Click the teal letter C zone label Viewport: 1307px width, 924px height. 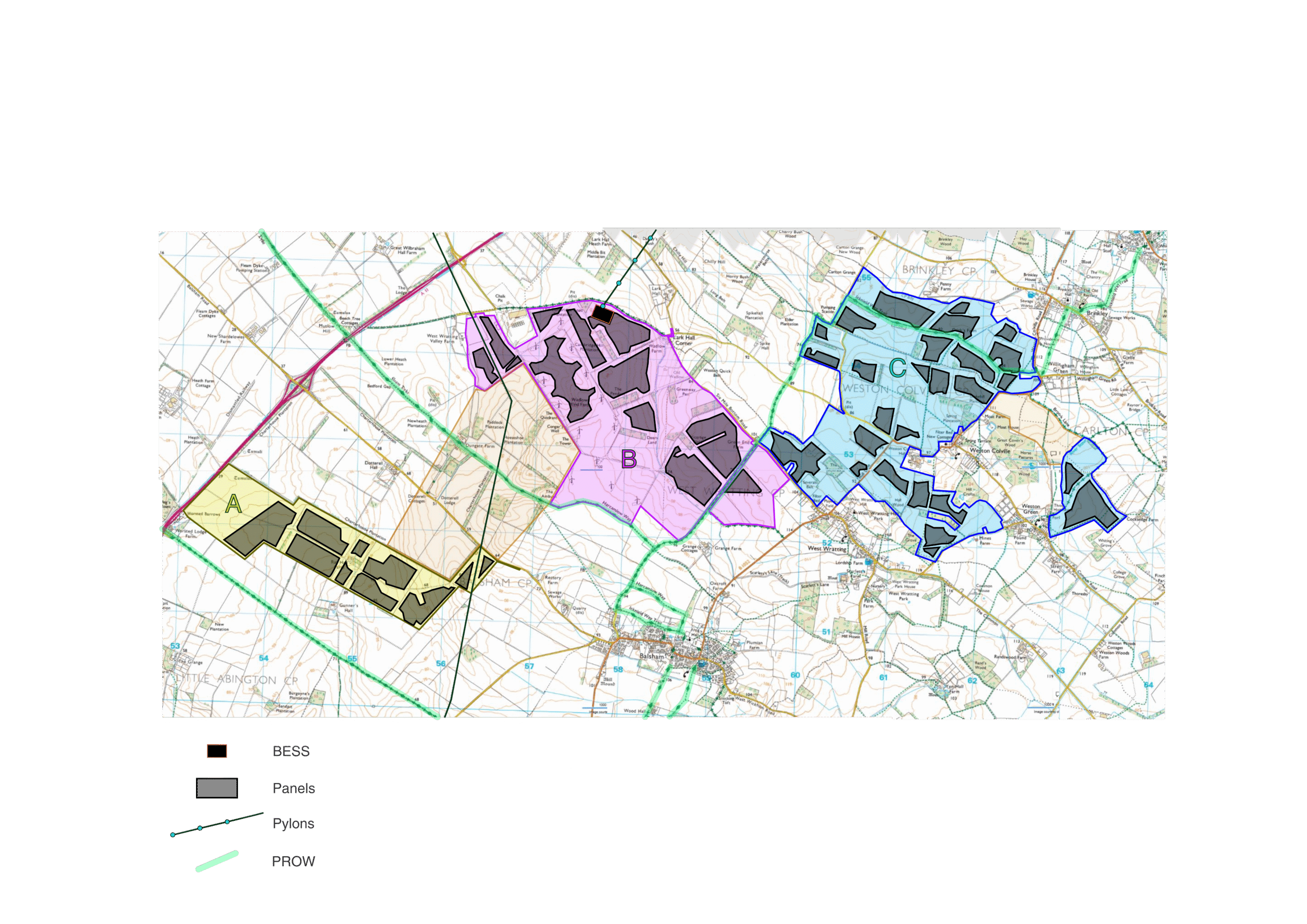[897, 369]
